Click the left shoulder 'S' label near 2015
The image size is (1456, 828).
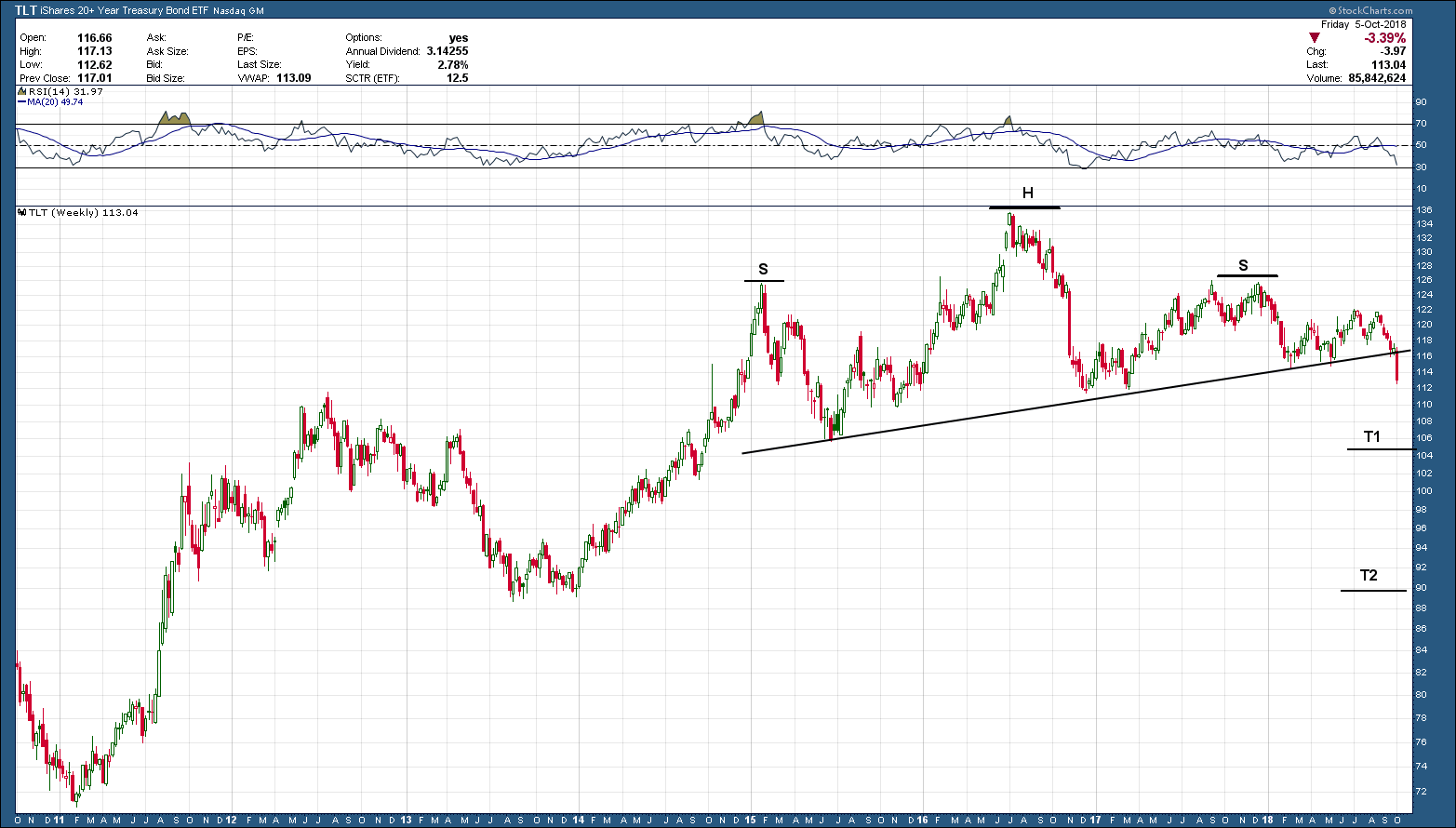[764, 270]
